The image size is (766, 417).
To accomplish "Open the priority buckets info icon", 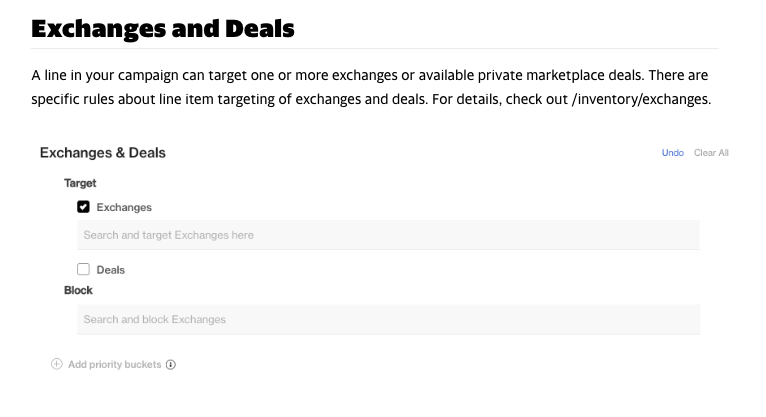I will [170, 365].
